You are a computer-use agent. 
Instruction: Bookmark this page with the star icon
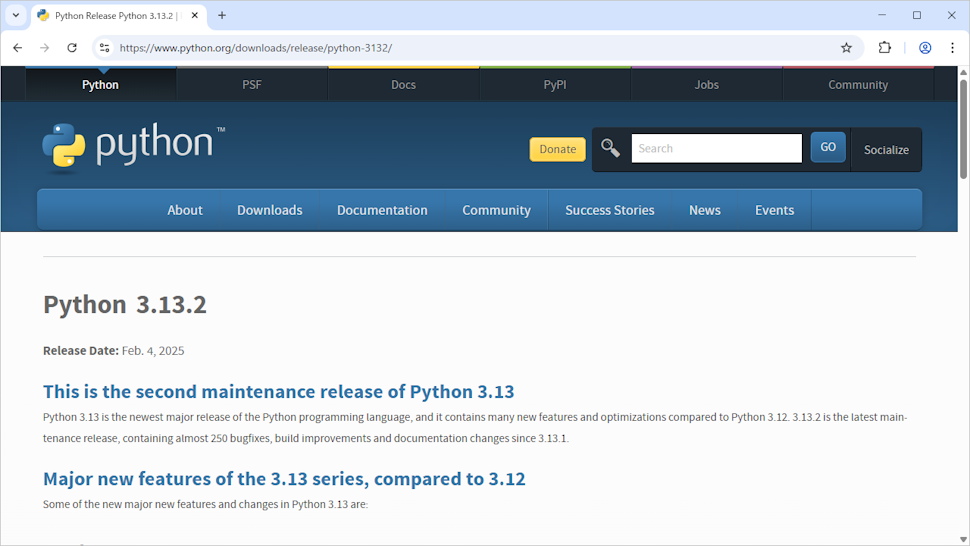pos(846,48)
